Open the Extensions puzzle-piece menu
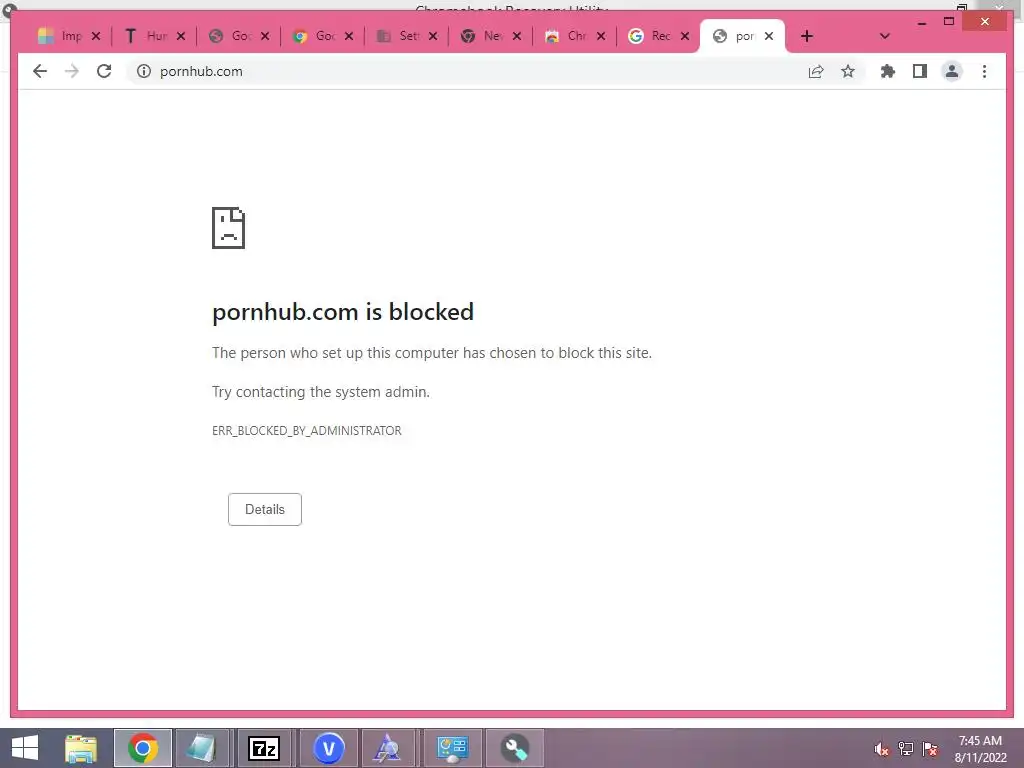Image resolution: width=1024 pixels, height=768 pixels. [888, 71]
